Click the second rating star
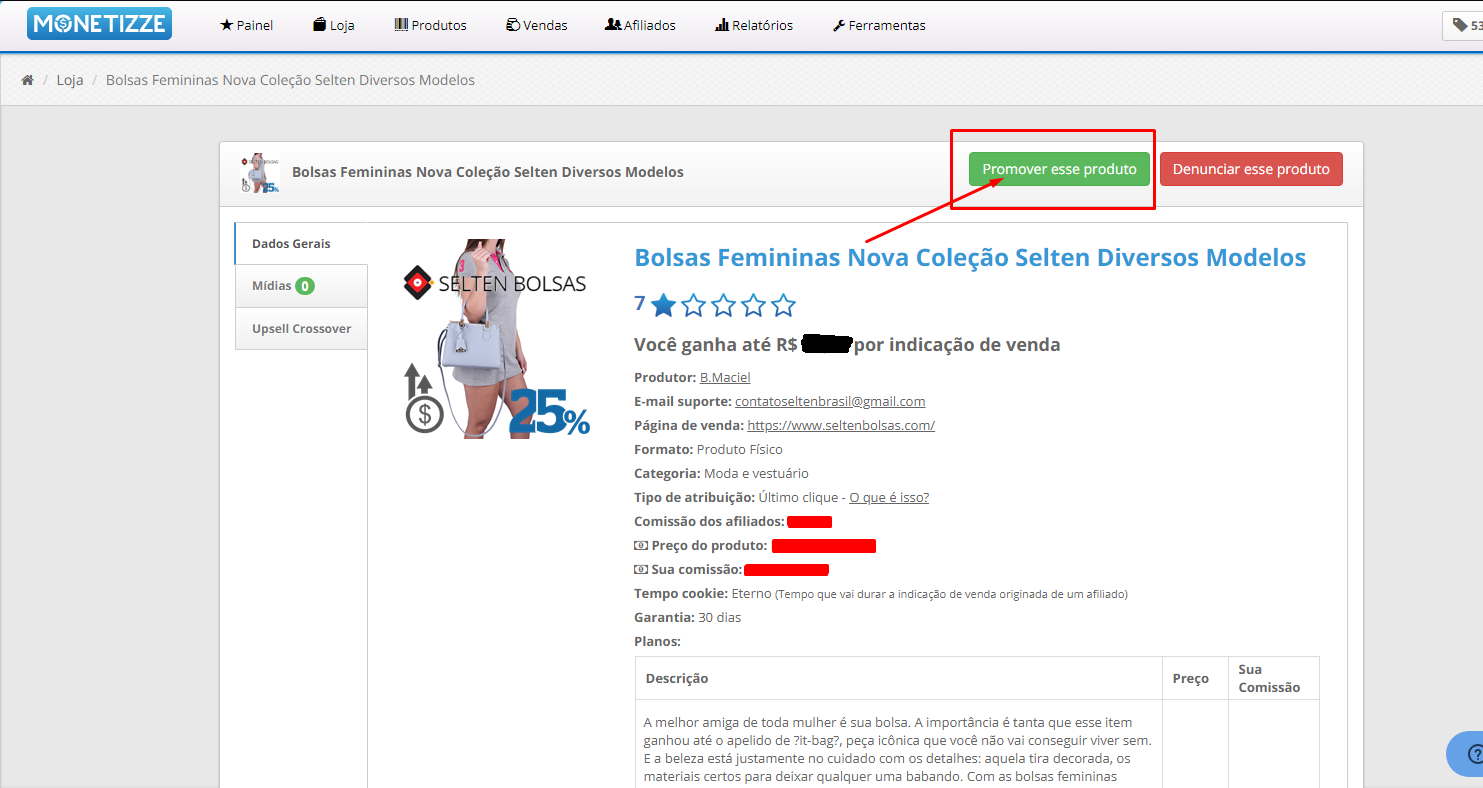Viewport: 1483px width, 788px height. pyautogui.click(x=694, y=305)
